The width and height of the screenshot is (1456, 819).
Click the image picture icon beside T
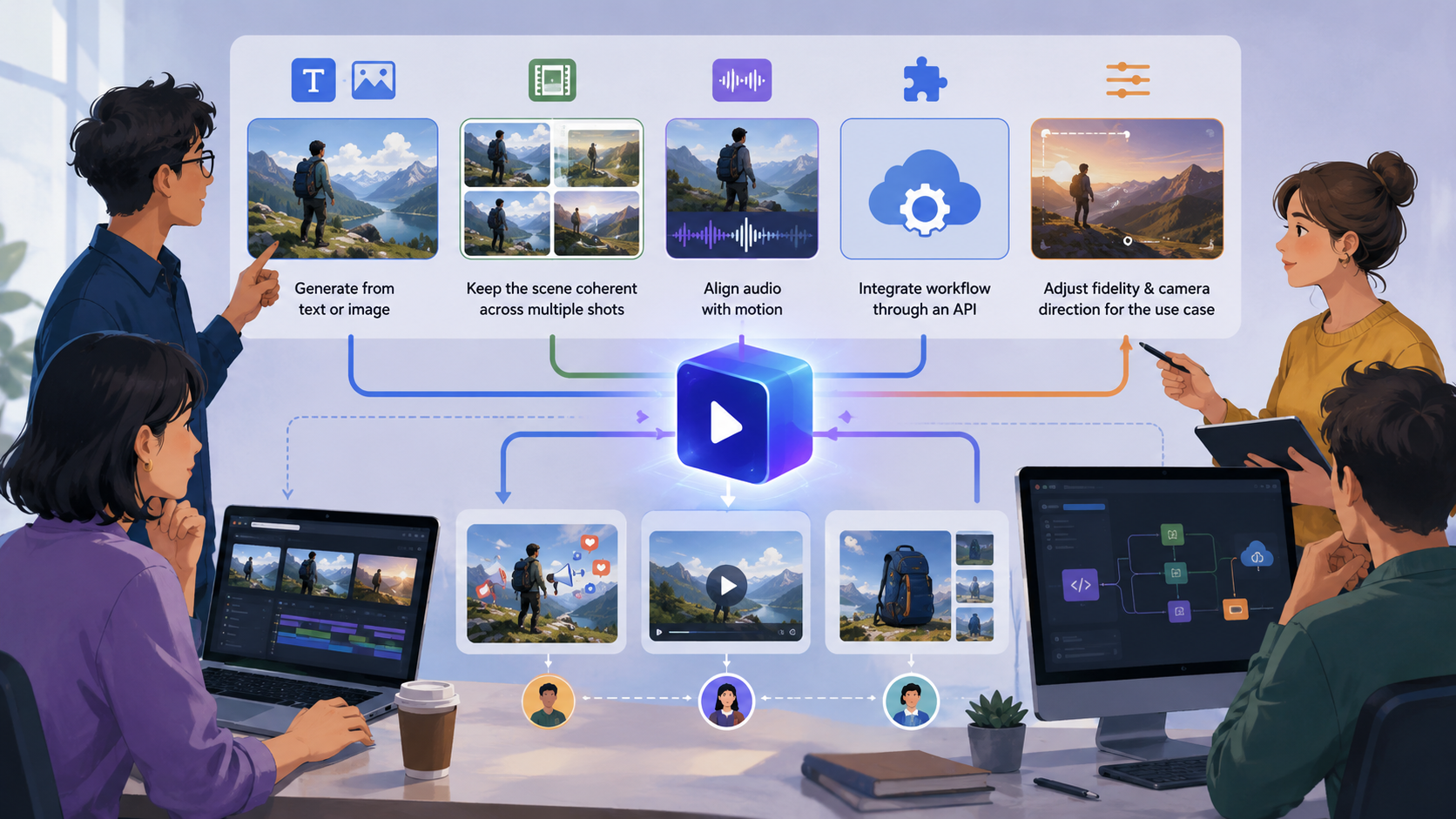pyautogui.click(x=374, y=80)
